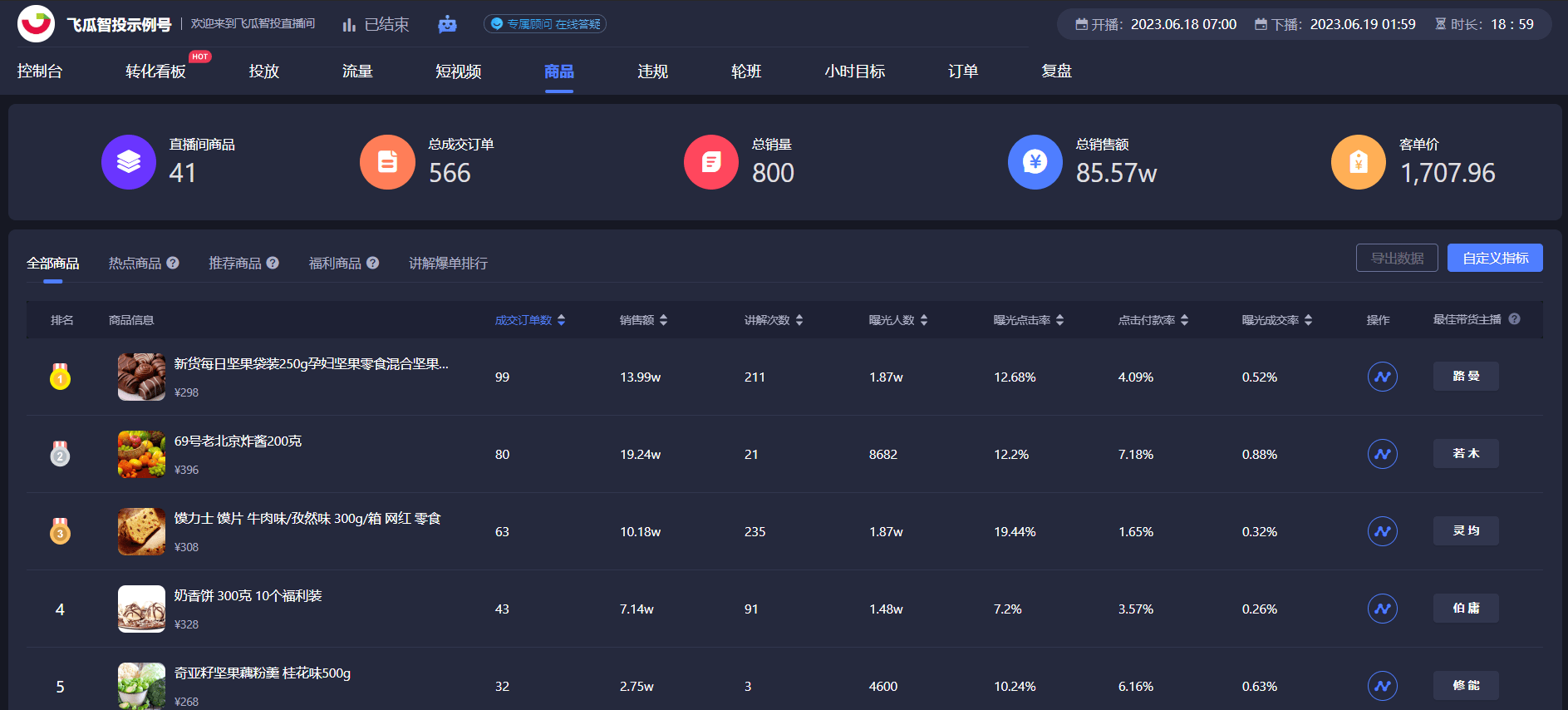Select the 讲解爆单排行 sub-tab

click(x=448, y=264)
